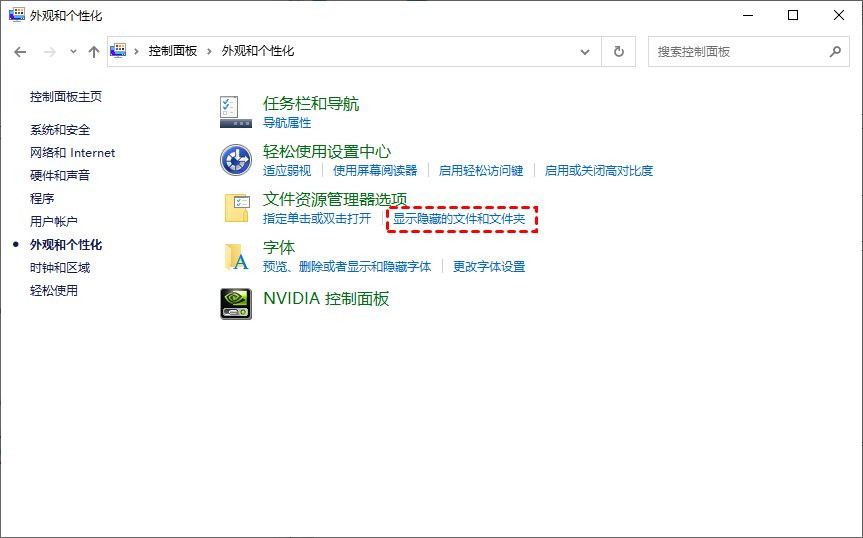
Task: Open 显示隐藏的文件和文件夹 link
Action: coord(459,218)
